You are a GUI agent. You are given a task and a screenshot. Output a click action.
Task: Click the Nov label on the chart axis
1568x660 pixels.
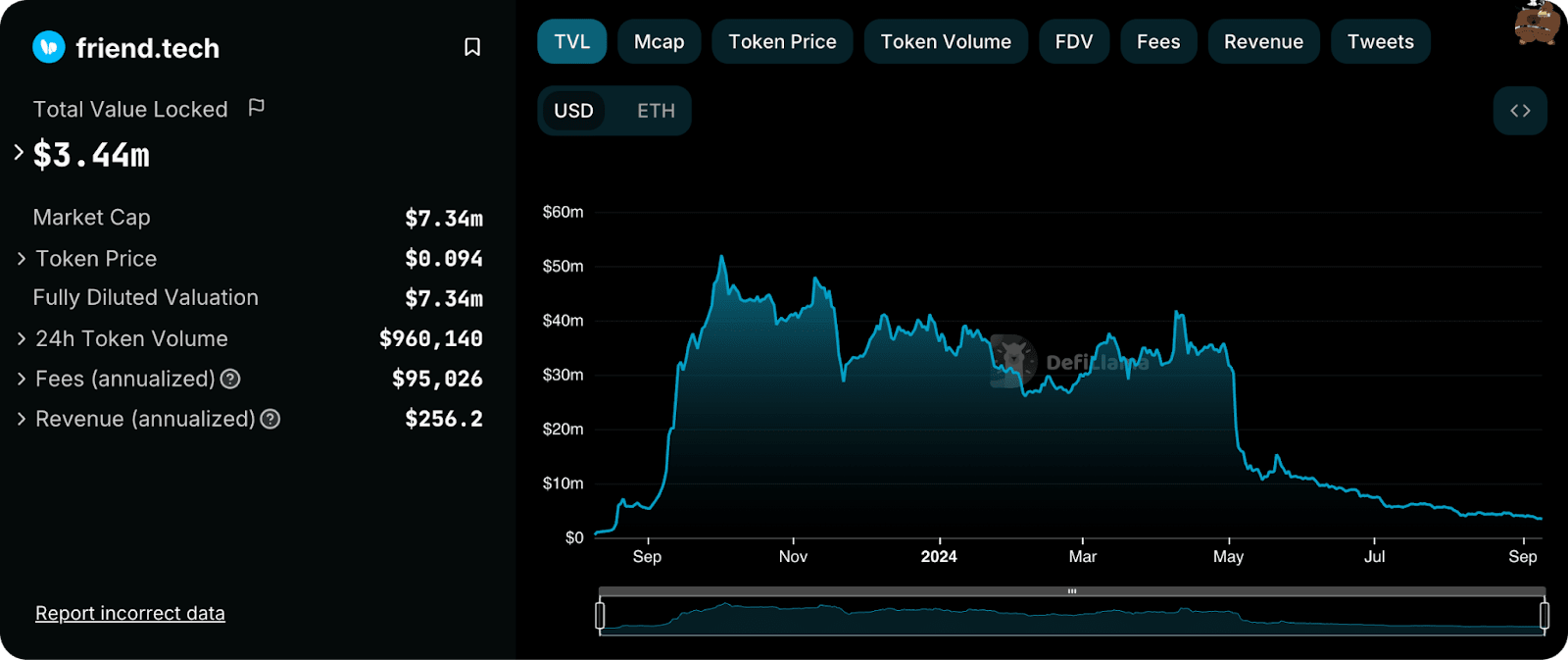[793, 556]
